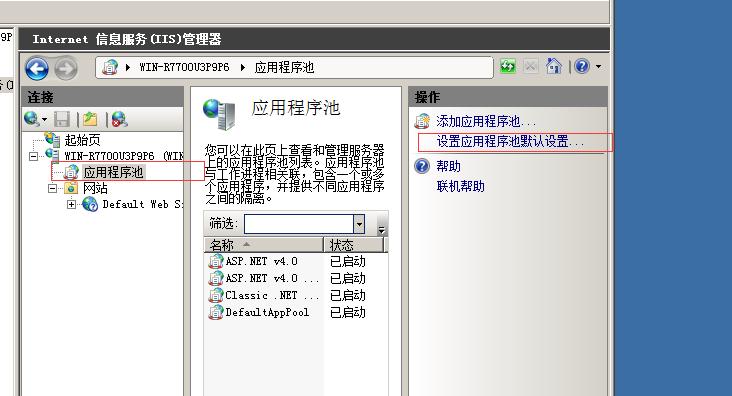
Task: Click 添加应用程序池 action link
Action: 486,121
